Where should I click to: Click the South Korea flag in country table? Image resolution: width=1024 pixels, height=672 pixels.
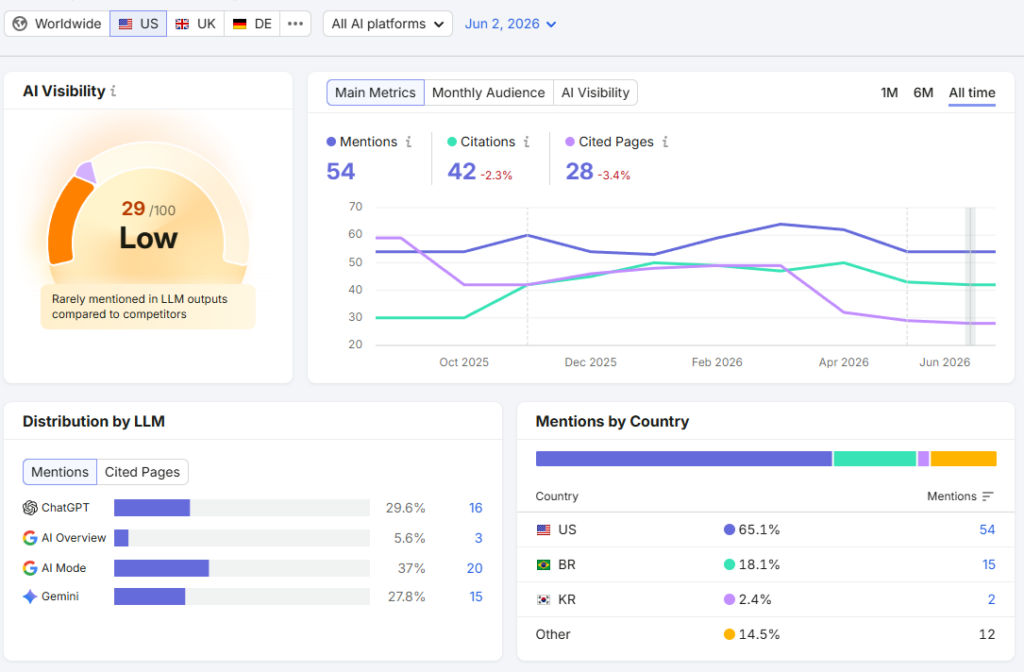(543, 600)
